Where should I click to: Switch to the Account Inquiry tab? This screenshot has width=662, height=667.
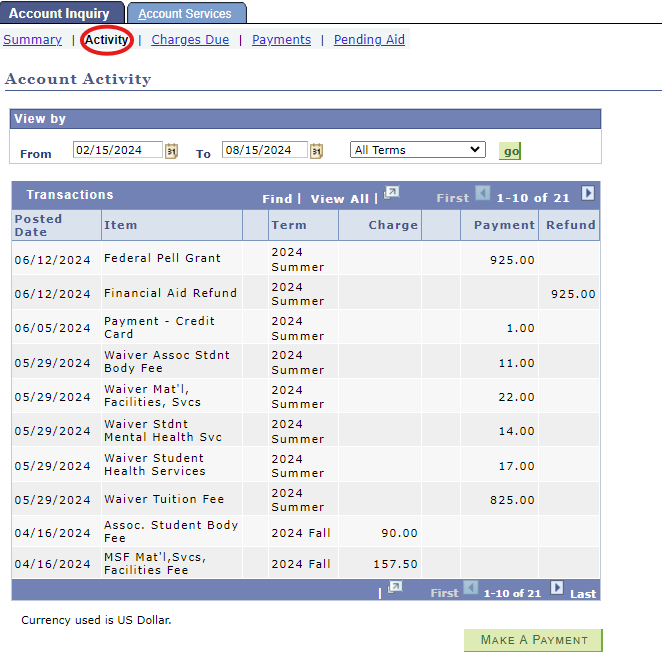click(x=60, y=13)
